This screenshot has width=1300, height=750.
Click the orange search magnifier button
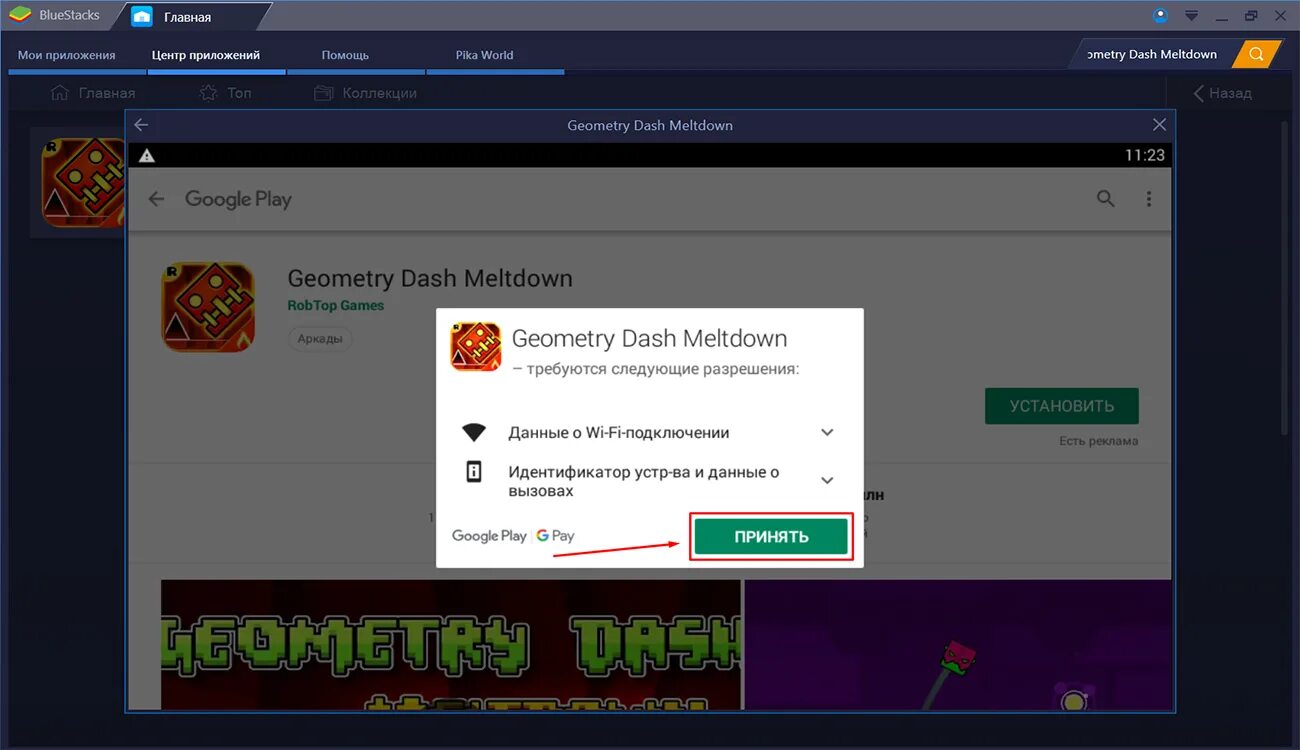pyautogui.click(x=1257, y=54)
